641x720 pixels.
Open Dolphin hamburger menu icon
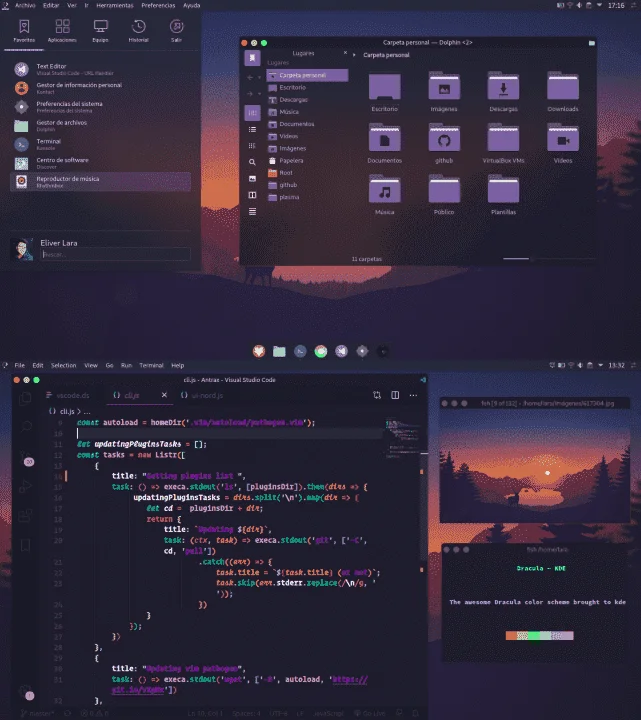253,212
